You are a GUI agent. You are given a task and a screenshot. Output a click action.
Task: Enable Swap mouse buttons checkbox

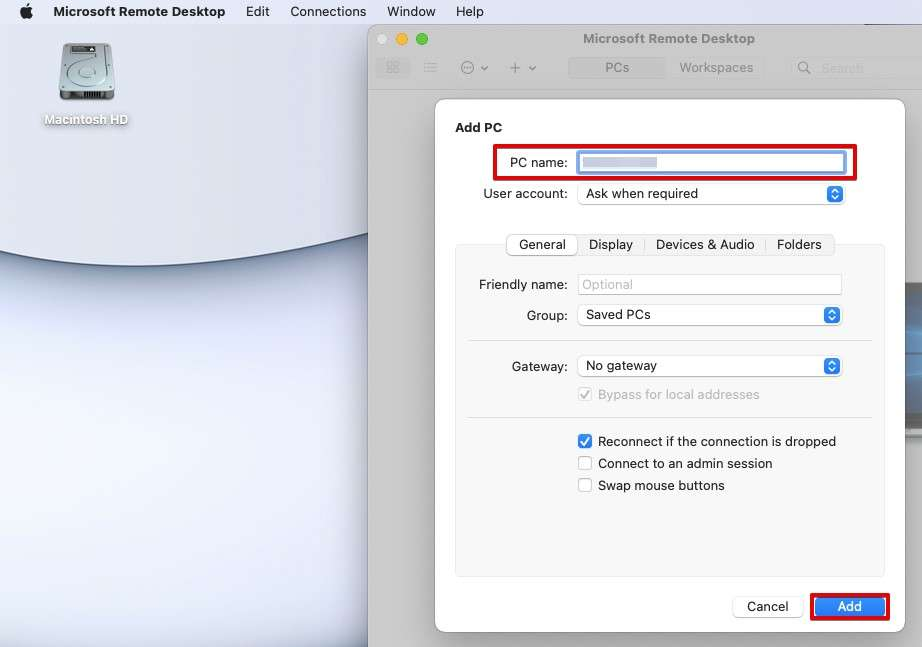coord(585,485)
